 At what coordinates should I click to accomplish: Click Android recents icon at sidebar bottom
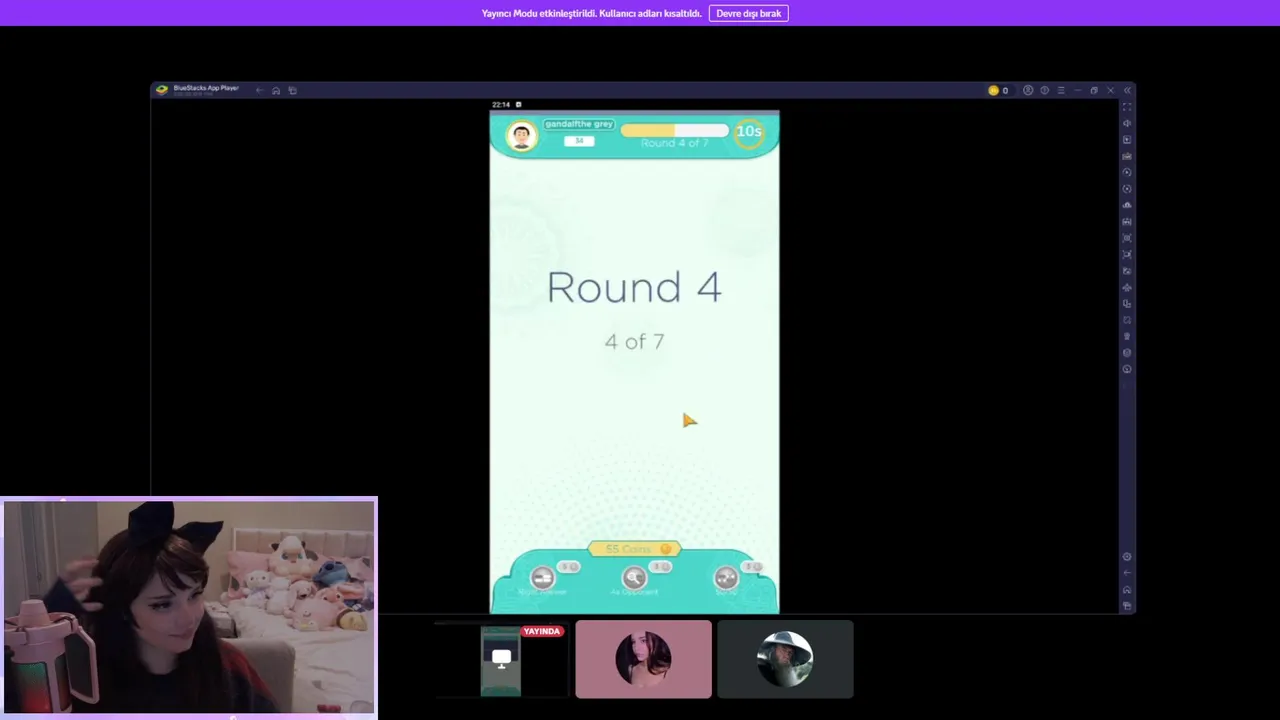[1127, 606]
